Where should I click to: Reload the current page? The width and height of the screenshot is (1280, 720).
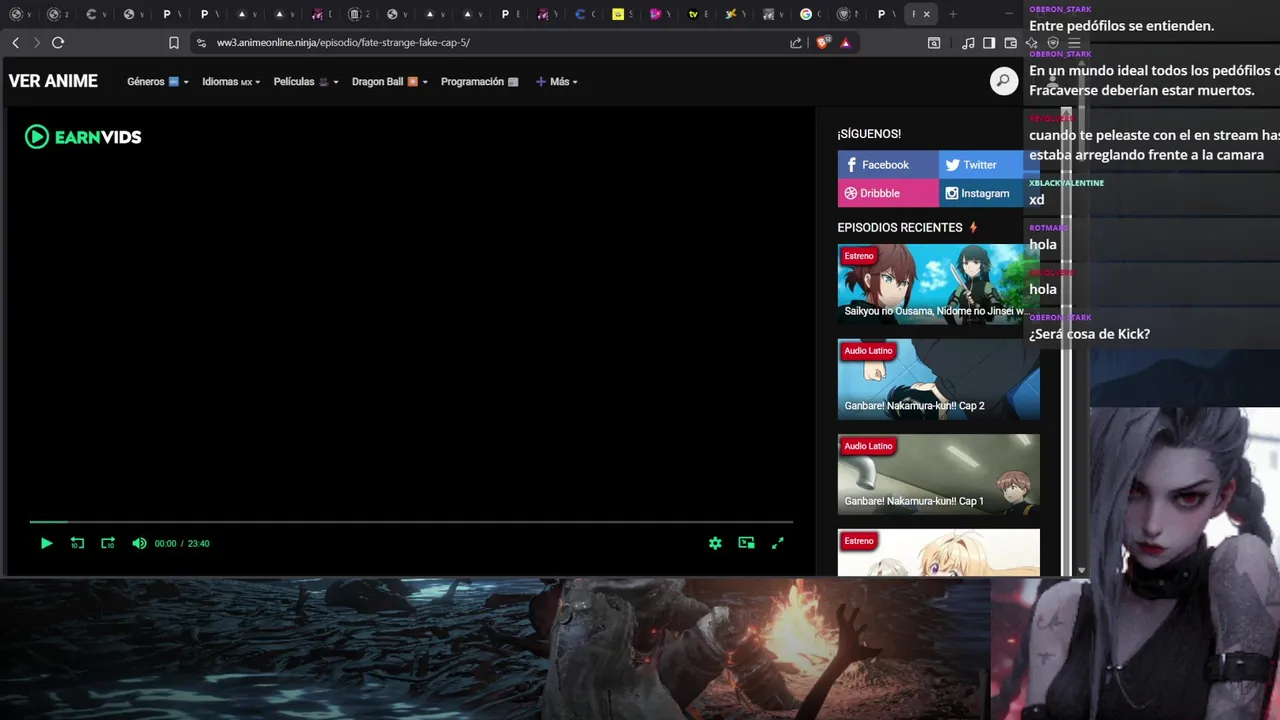[58, 43]
